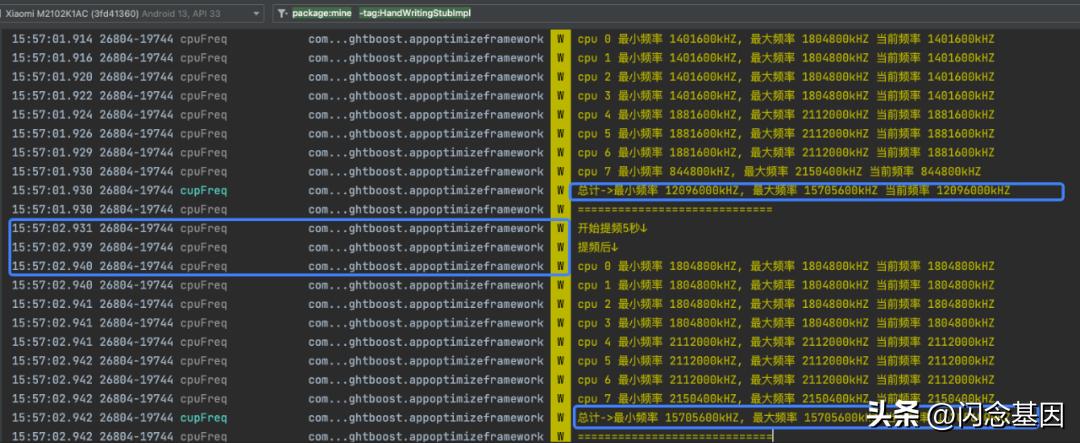
Task: Click the package name in the 15:57:01.920 row
Action: (426, 76)
